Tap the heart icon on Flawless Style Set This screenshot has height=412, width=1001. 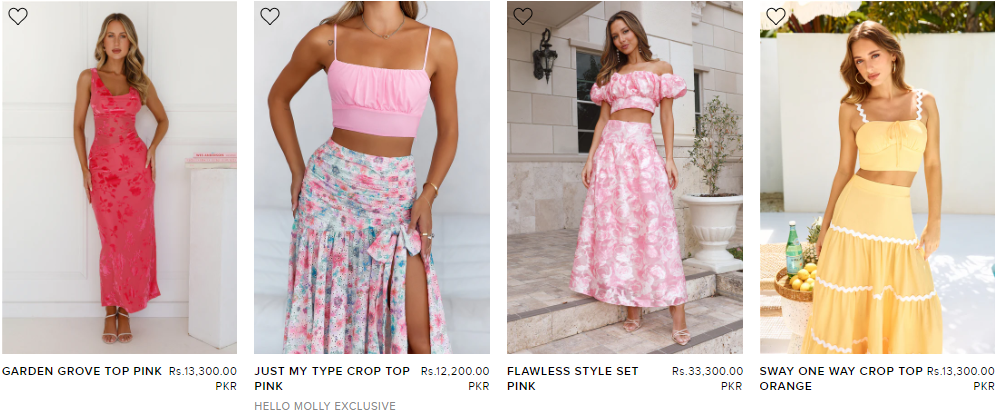click(x=523, y=17)
